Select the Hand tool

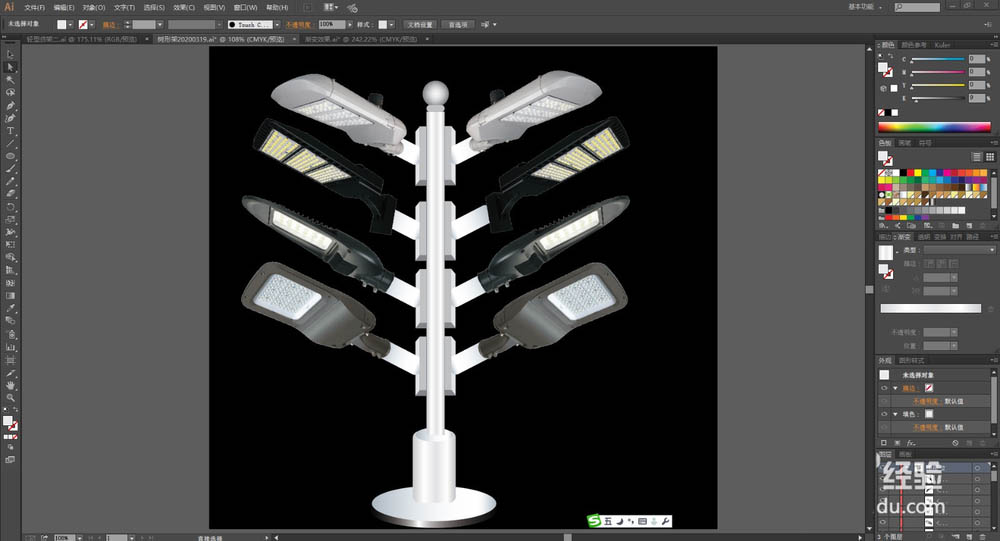tap(10, 384)
